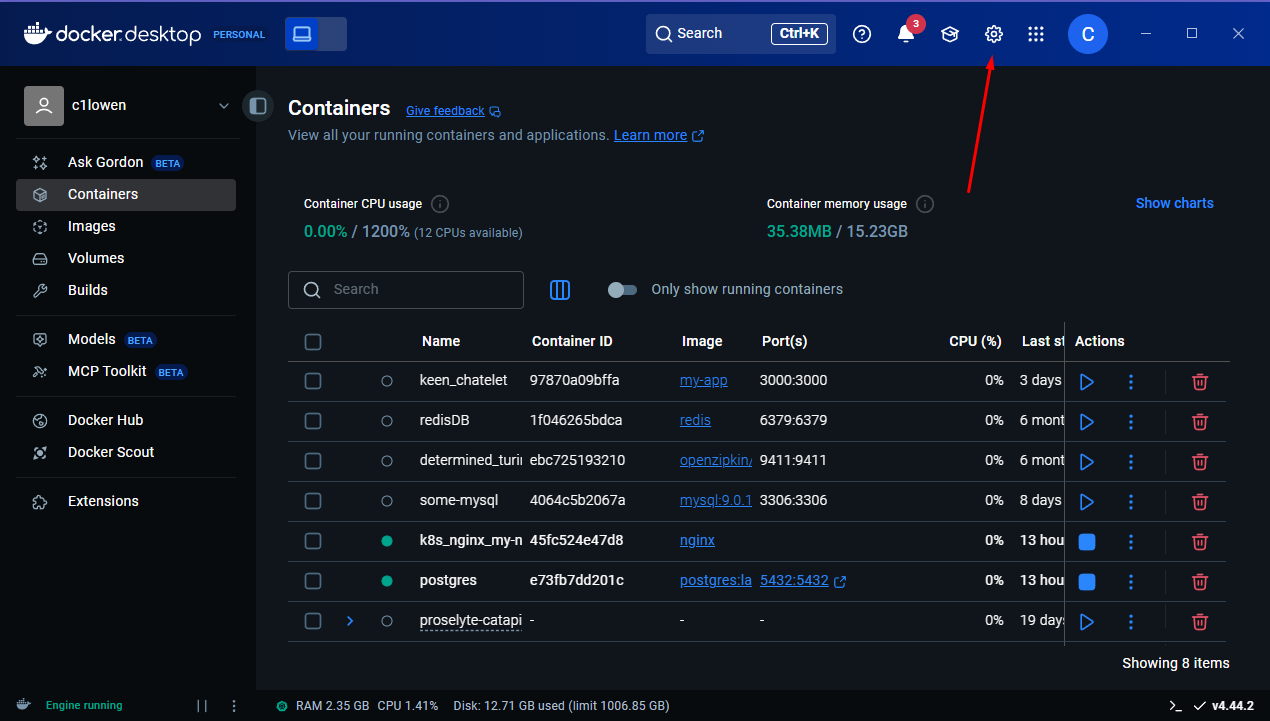Start the keen_chatelet container
This screenshot has width=1270, height=721.
[x=1087, y=381]
